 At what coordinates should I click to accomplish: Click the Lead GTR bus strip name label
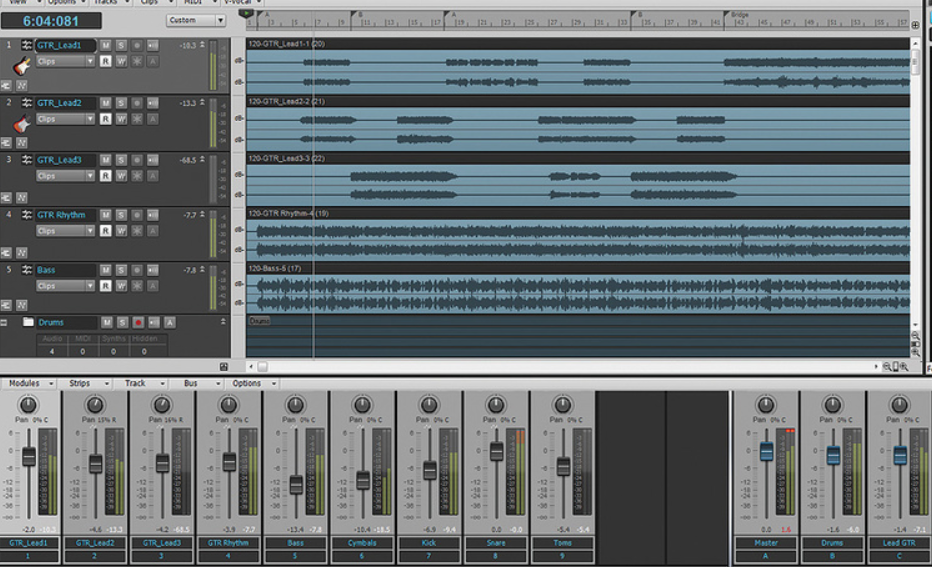(899, 543)
